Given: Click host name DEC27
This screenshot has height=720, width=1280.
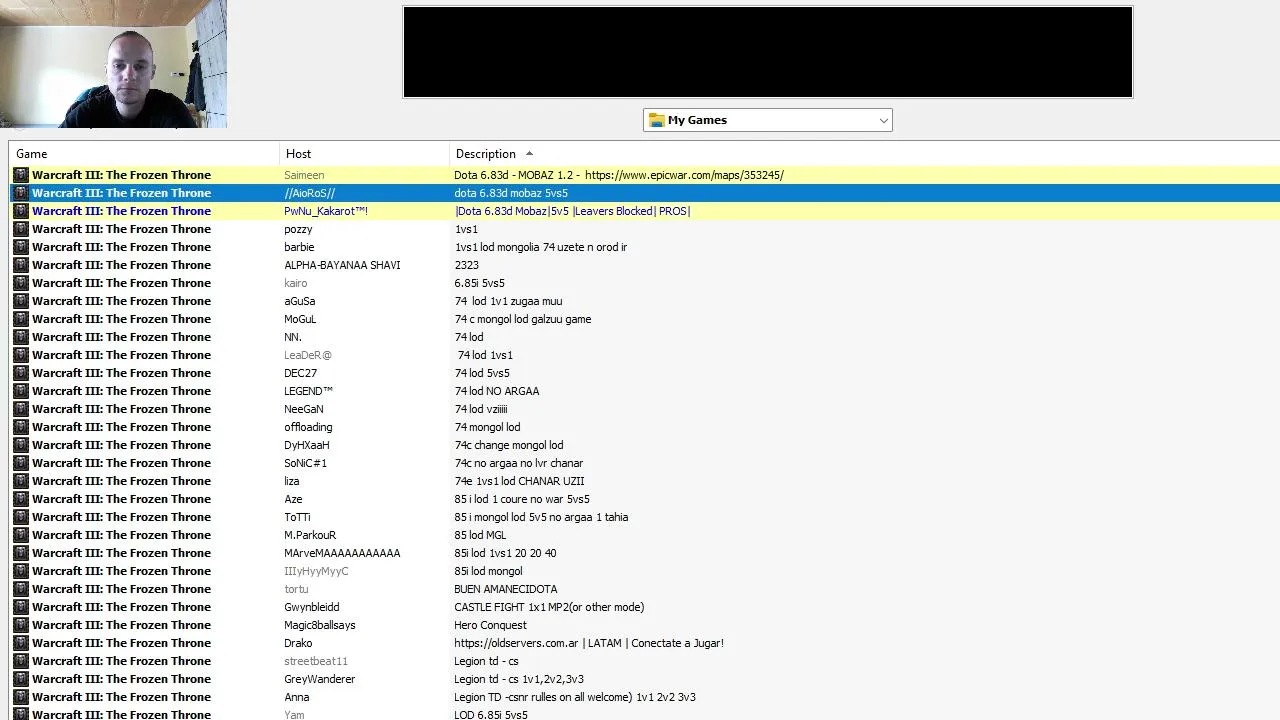Looking at the screenshot, I should [x=300, y=373].
